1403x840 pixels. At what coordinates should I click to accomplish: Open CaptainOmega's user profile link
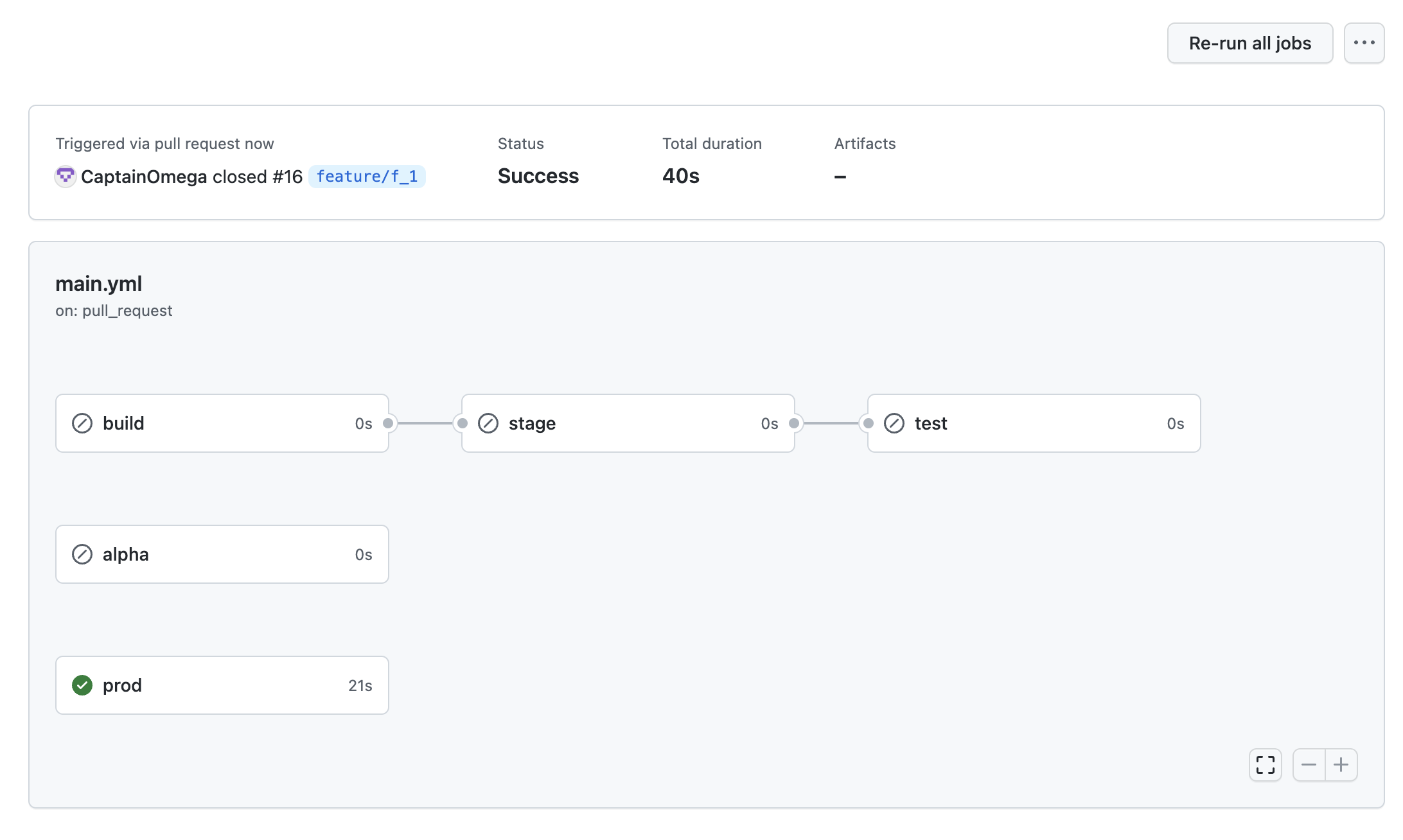[x=144, y=177]
